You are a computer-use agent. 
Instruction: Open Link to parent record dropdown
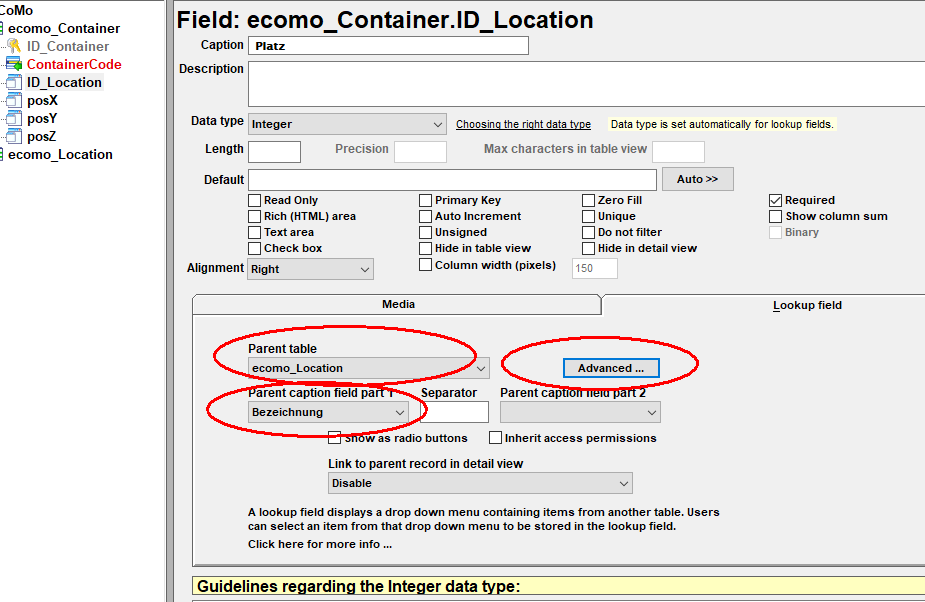pos(480,483)
